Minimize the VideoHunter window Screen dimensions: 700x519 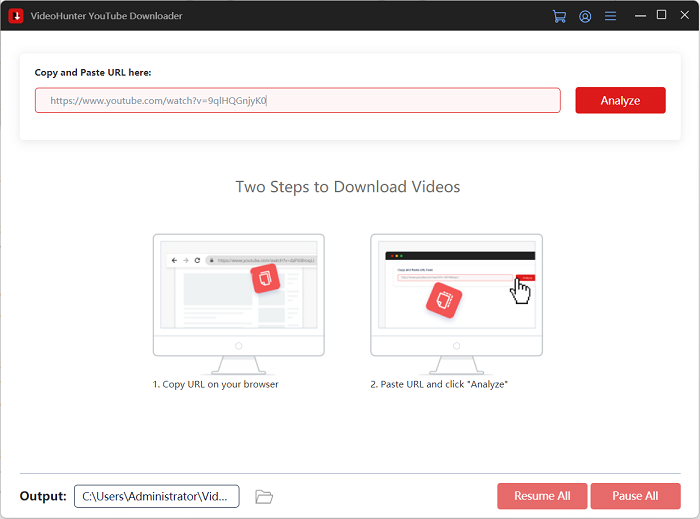[x=639, y=15]
